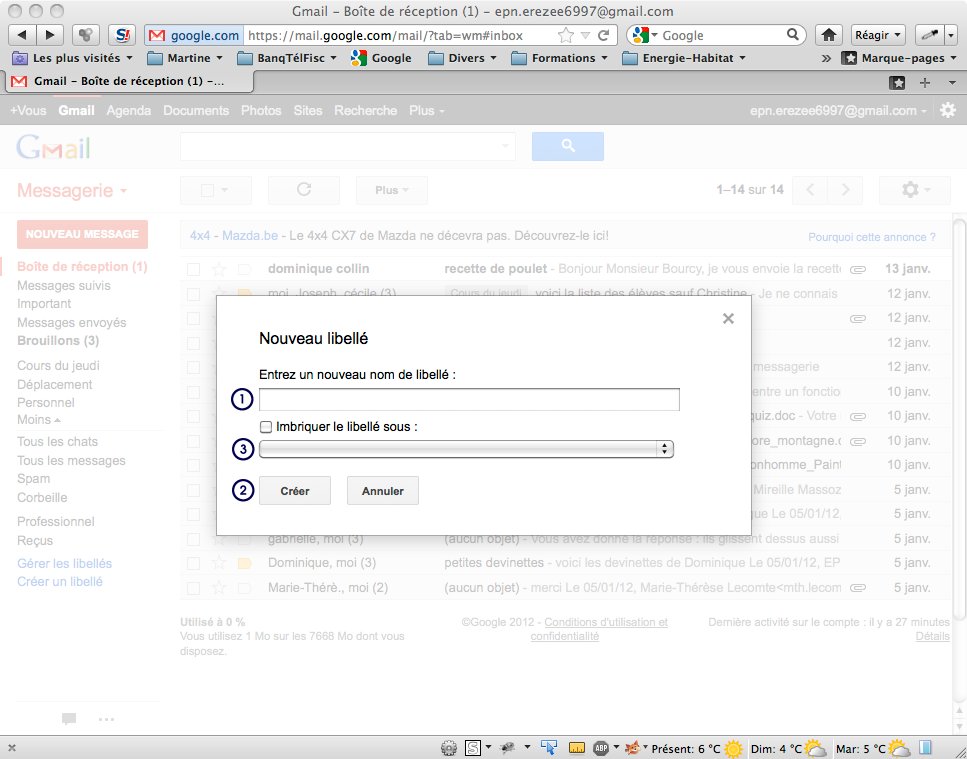Open the Messagerie dropdown
Screen dimensions: 967x759
coord(72,191)
